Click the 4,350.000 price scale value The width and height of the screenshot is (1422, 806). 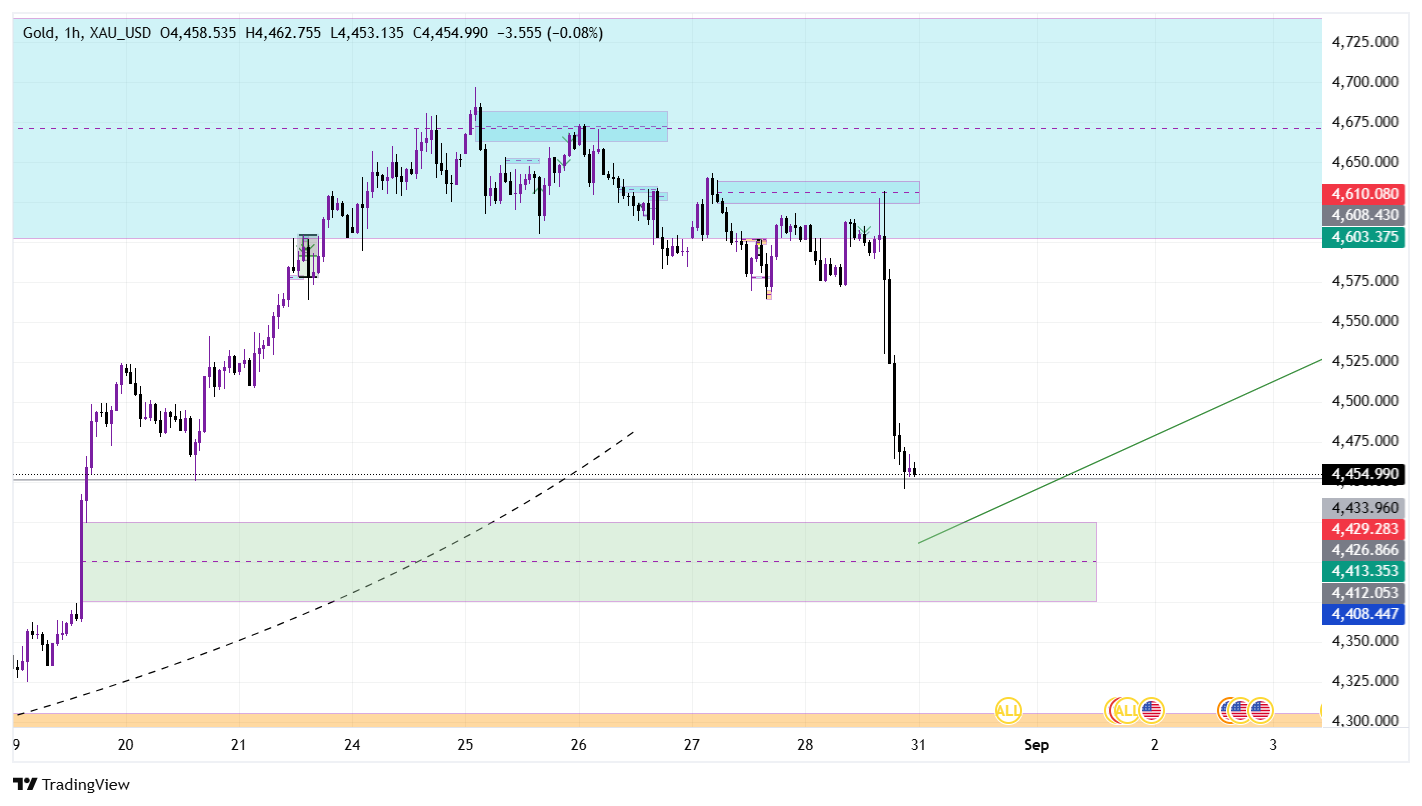click(x=1365, y=641)
